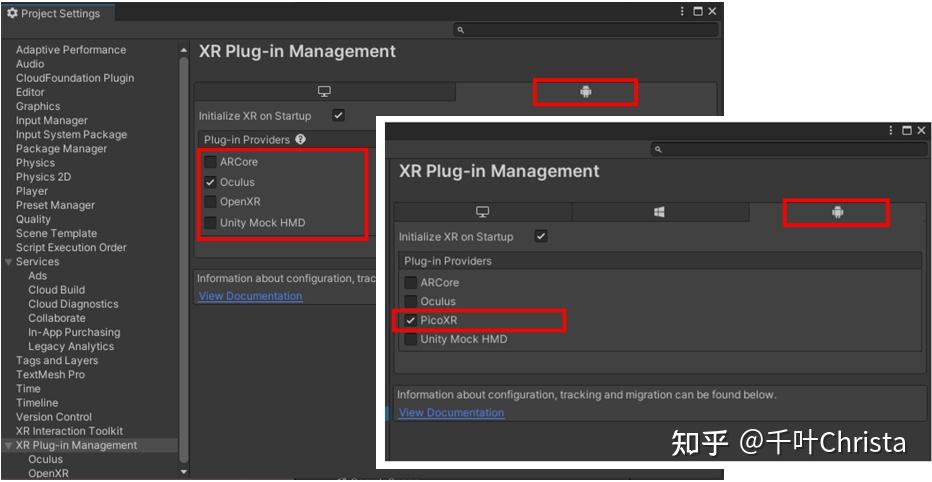Image resolution: width=932 pixels, height=482 pixels.
Task: Click the Android tab above the ticked Oculus list
Action: (x=585, y=92)
